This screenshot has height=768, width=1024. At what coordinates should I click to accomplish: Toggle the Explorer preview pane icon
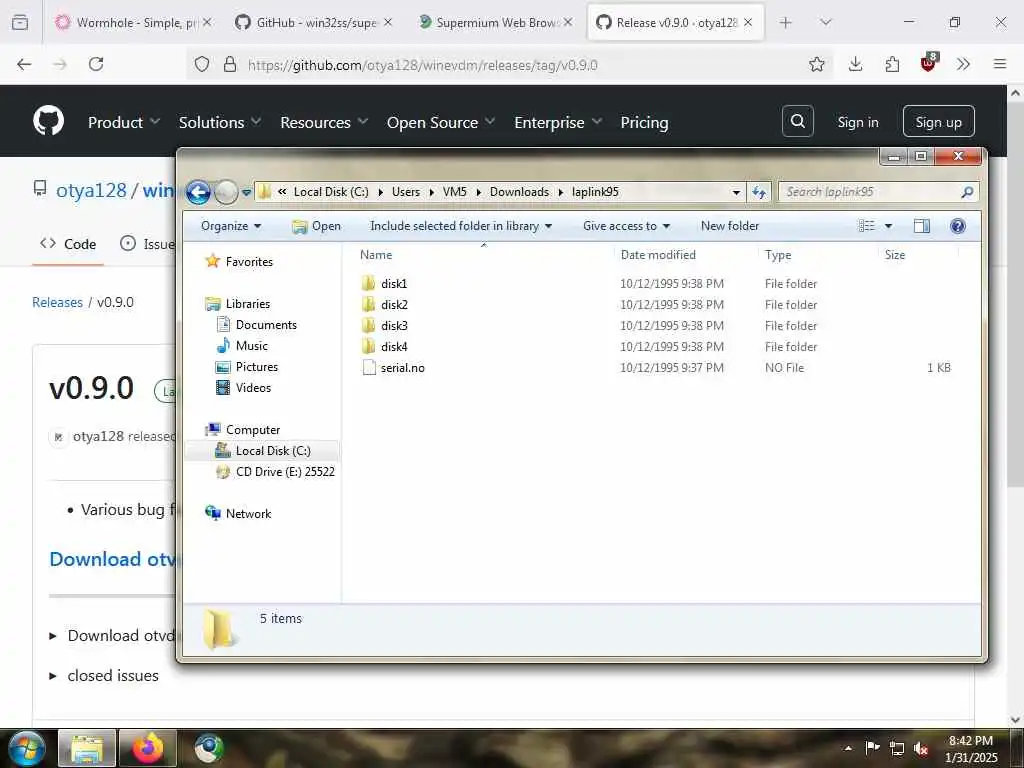(921, 226)
